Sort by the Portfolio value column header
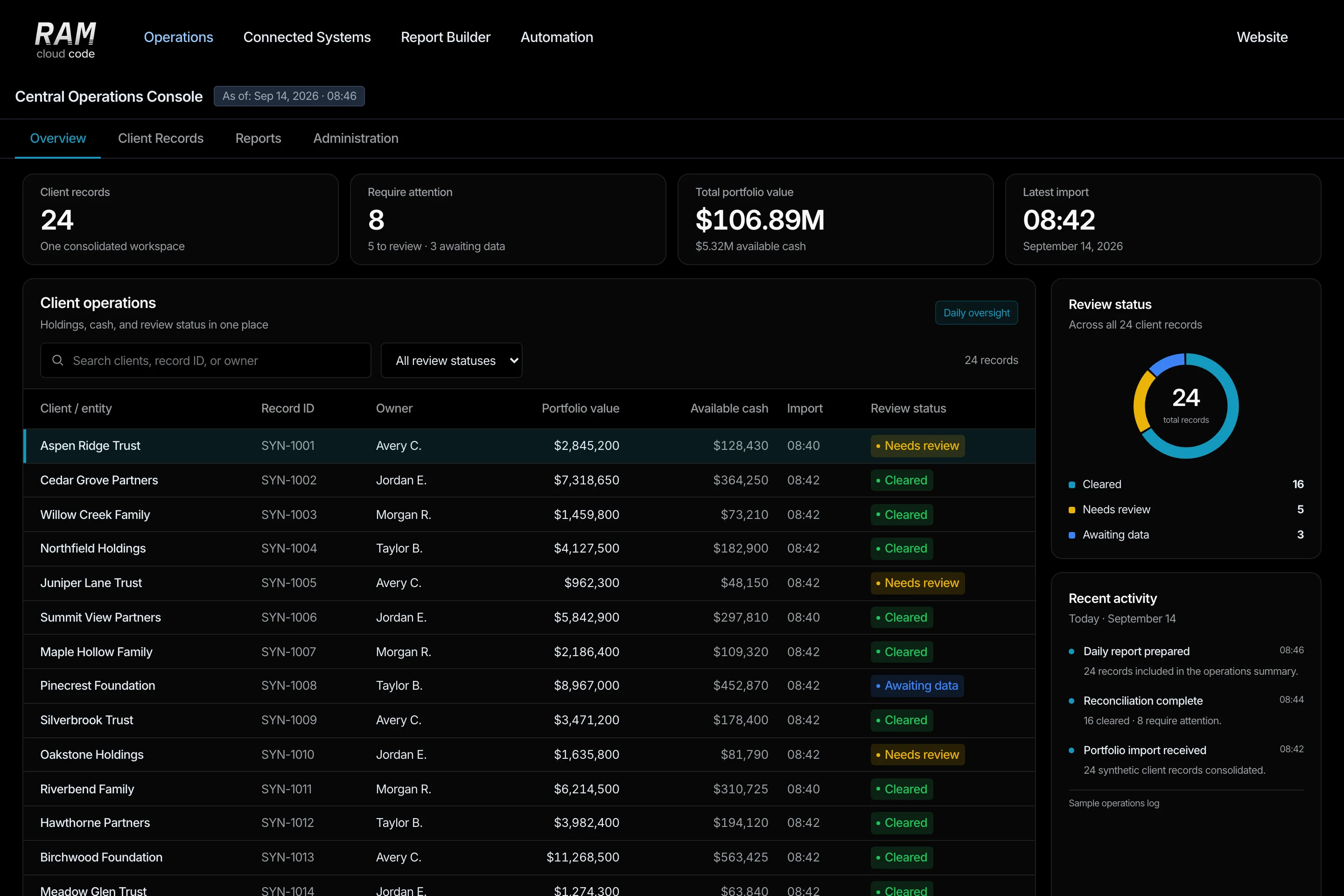The height and width of the screenshot is (896, 1344). [x=580, y=408]
